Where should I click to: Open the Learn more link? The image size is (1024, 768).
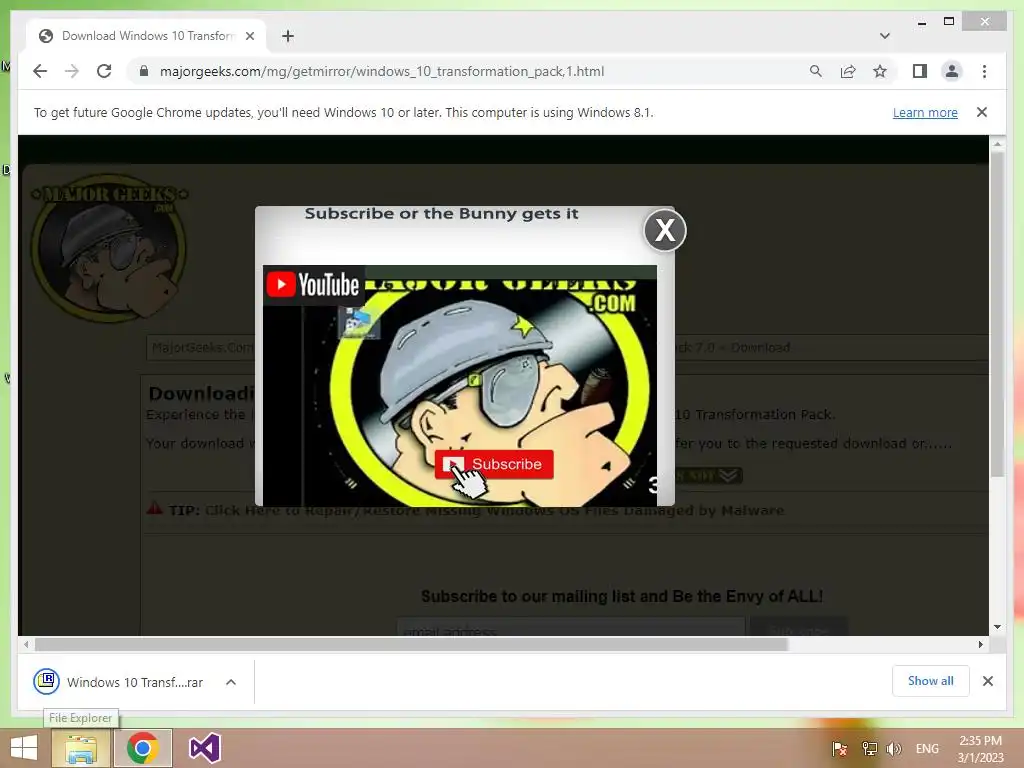click(925, 112)
